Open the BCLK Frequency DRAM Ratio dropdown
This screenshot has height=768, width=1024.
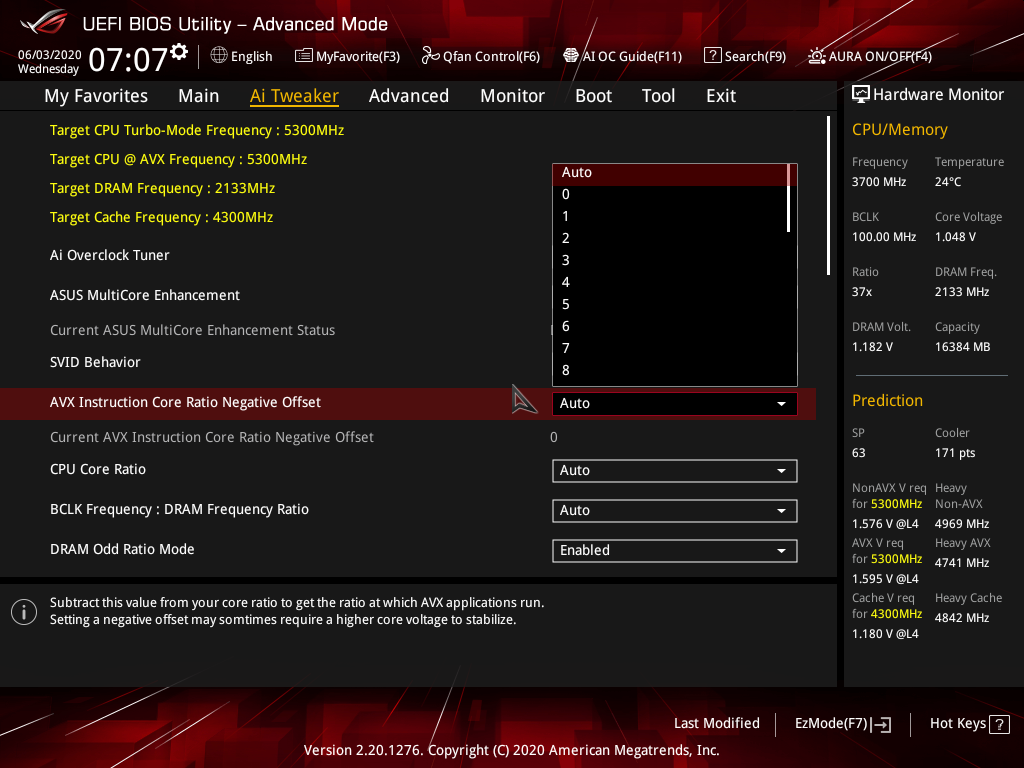click(674, 510)
